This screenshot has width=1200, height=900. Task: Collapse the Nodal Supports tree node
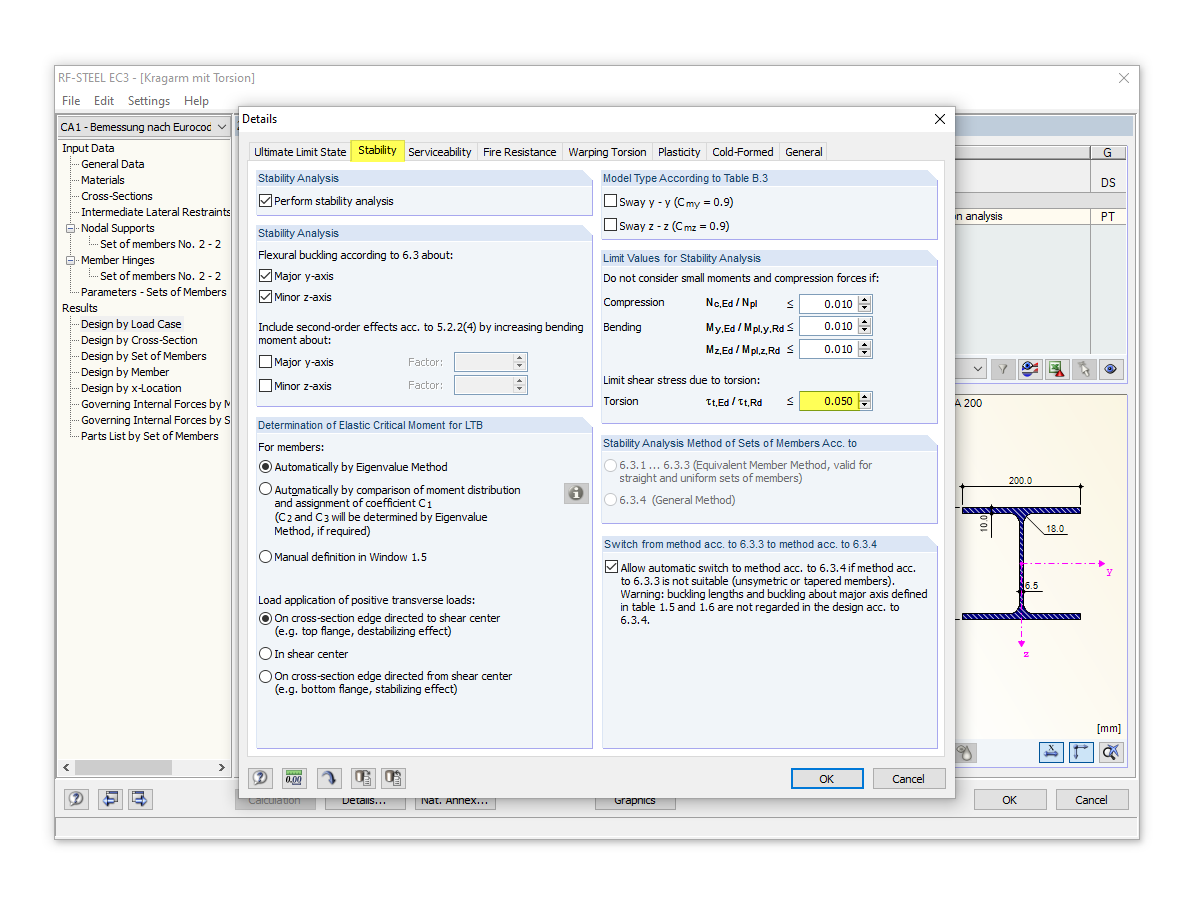coord(71,228)
